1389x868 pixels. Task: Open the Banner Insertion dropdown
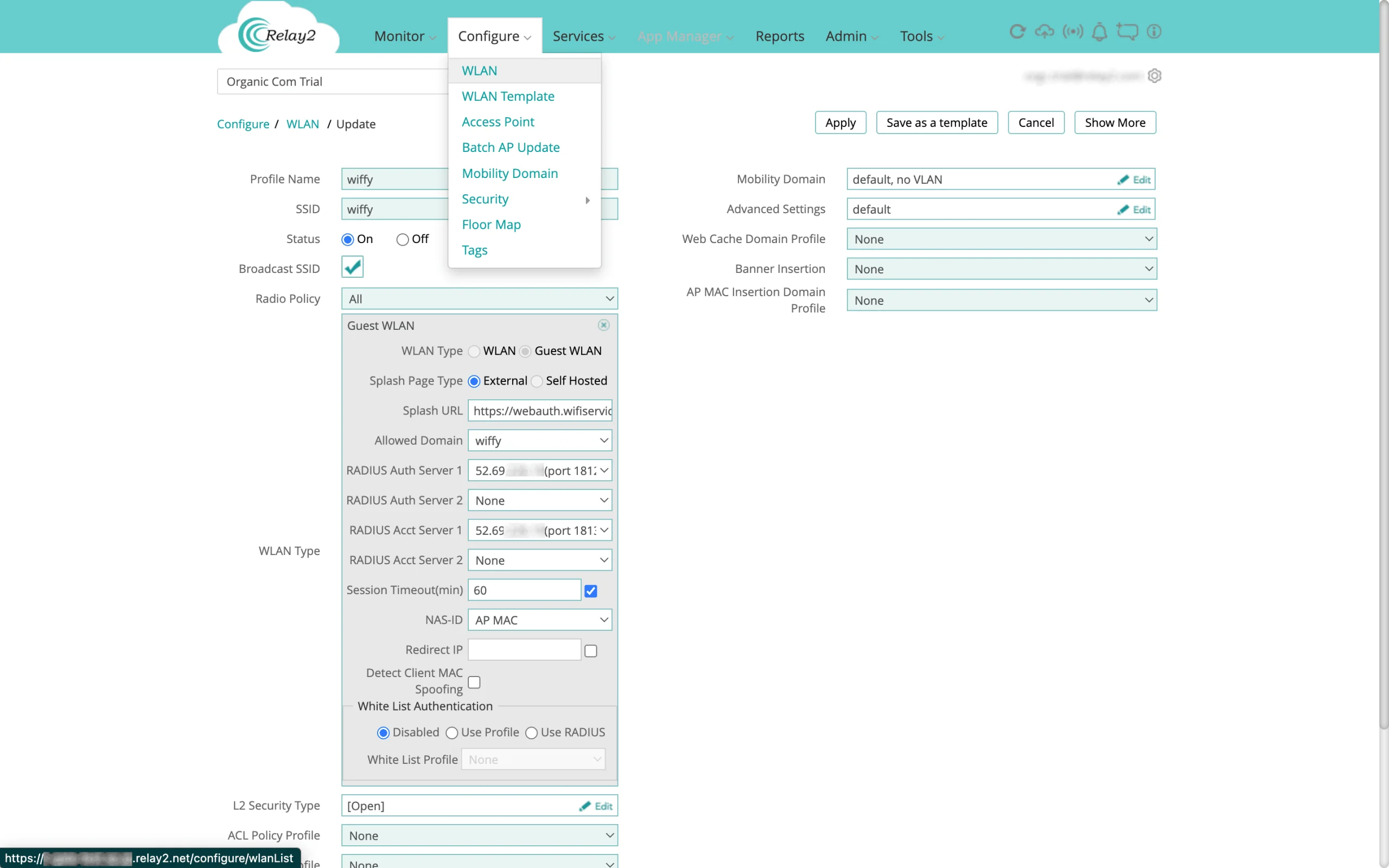tap(1002, 269)
